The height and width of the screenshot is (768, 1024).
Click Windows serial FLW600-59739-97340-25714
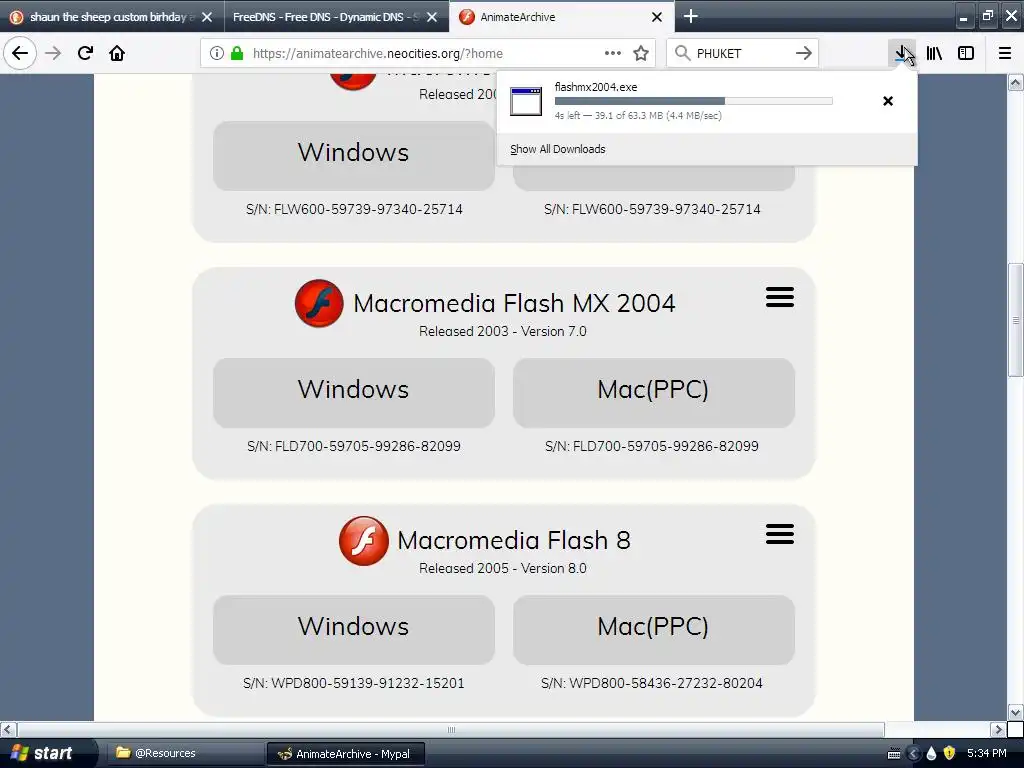click(x=354, y=209)
